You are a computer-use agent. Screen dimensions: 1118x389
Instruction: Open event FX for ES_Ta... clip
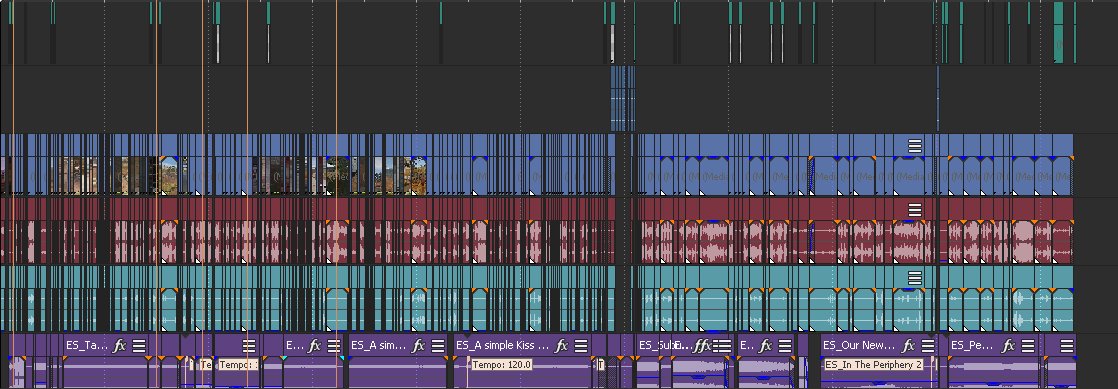point(120,346)
